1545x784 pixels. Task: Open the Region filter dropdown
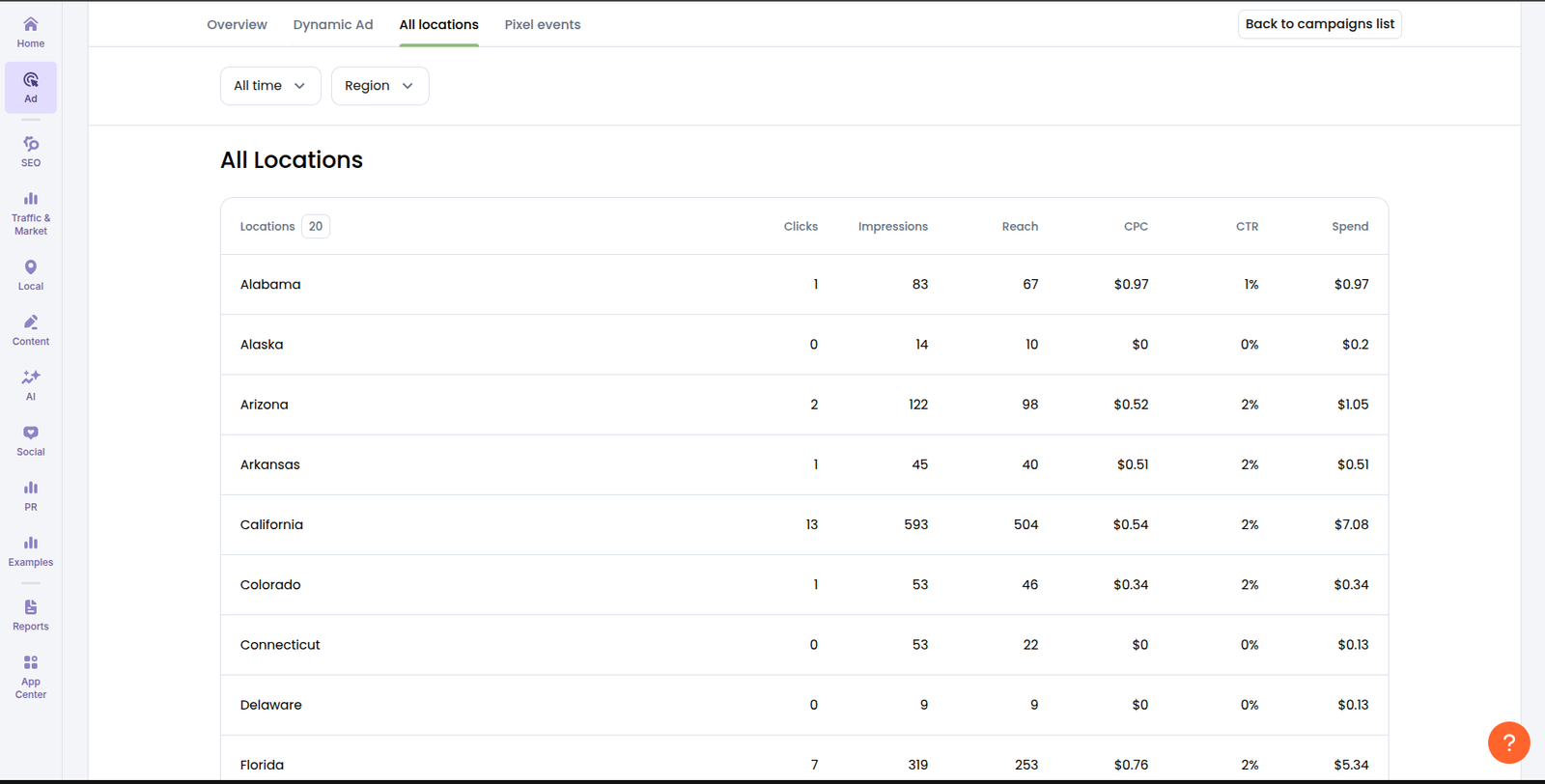pyautogui.click(x=379, y=86)
